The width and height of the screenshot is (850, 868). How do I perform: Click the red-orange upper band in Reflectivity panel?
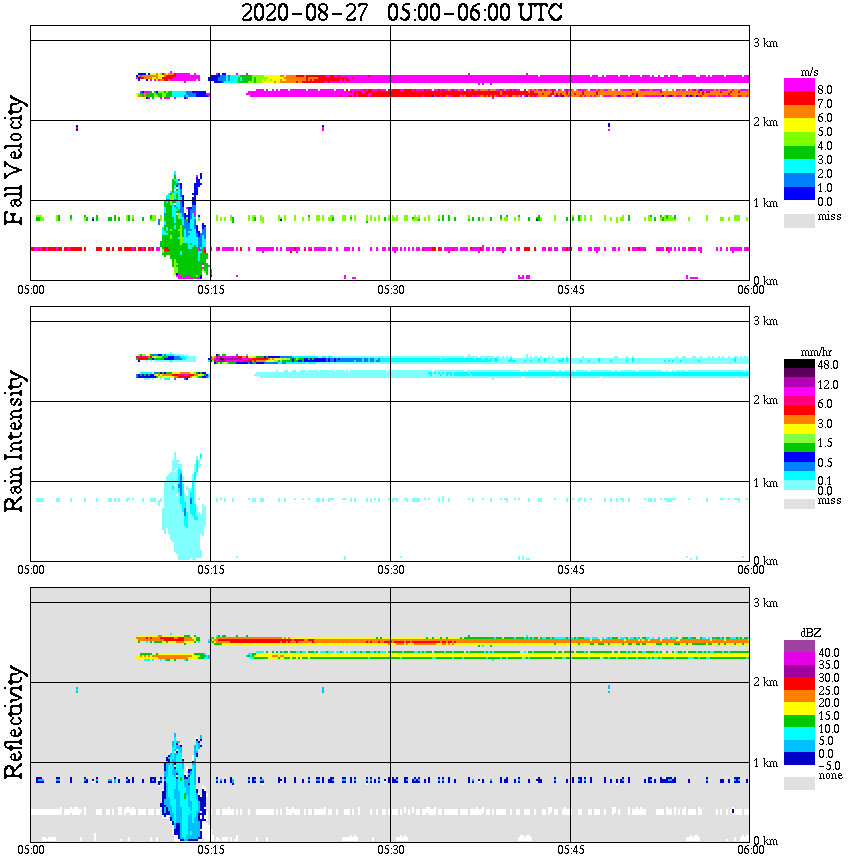(x=479, y=640)
